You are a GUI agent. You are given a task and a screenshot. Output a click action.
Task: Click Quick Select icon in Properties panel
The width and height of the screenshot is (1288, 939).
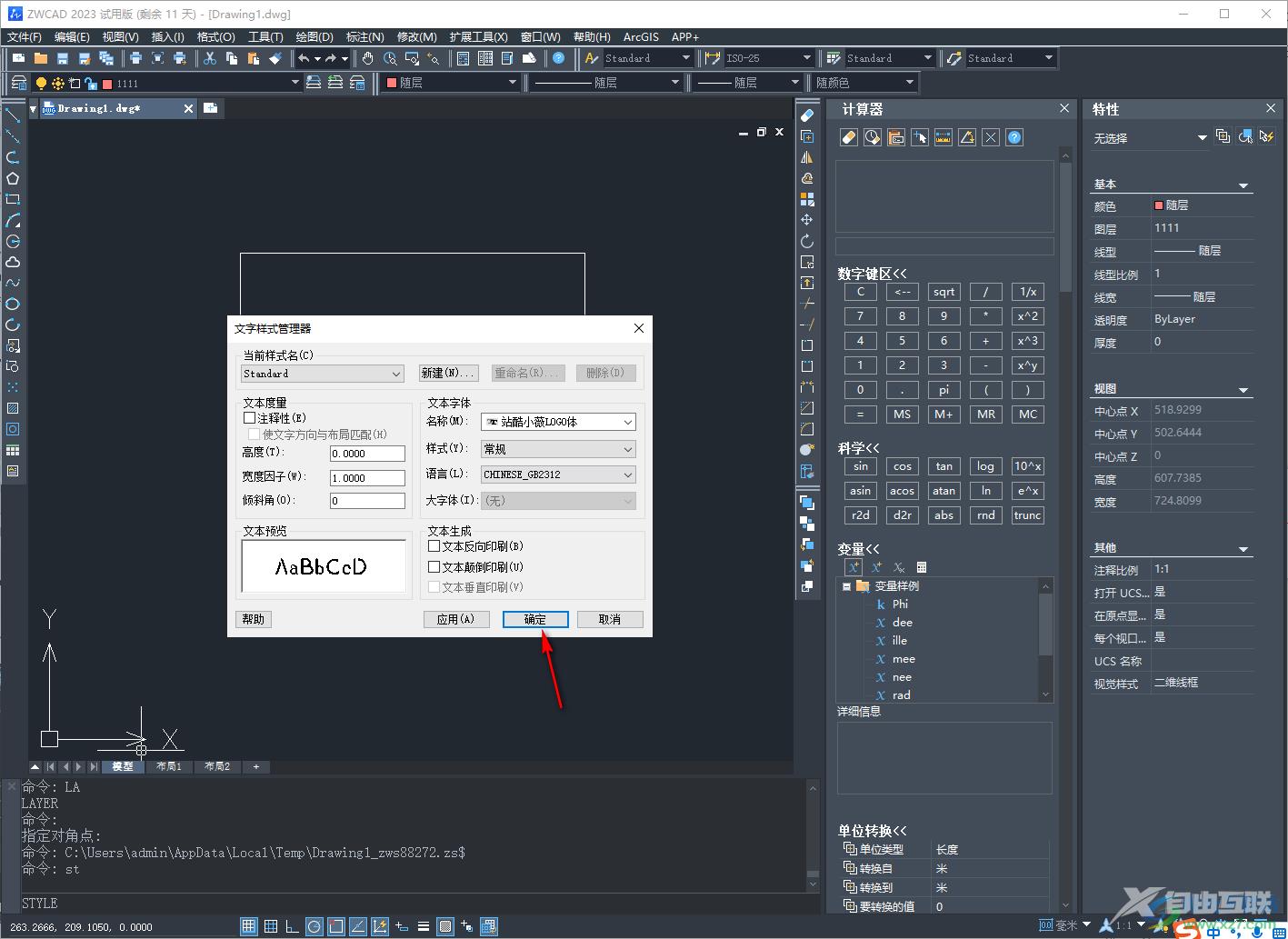pos(1266,137)
